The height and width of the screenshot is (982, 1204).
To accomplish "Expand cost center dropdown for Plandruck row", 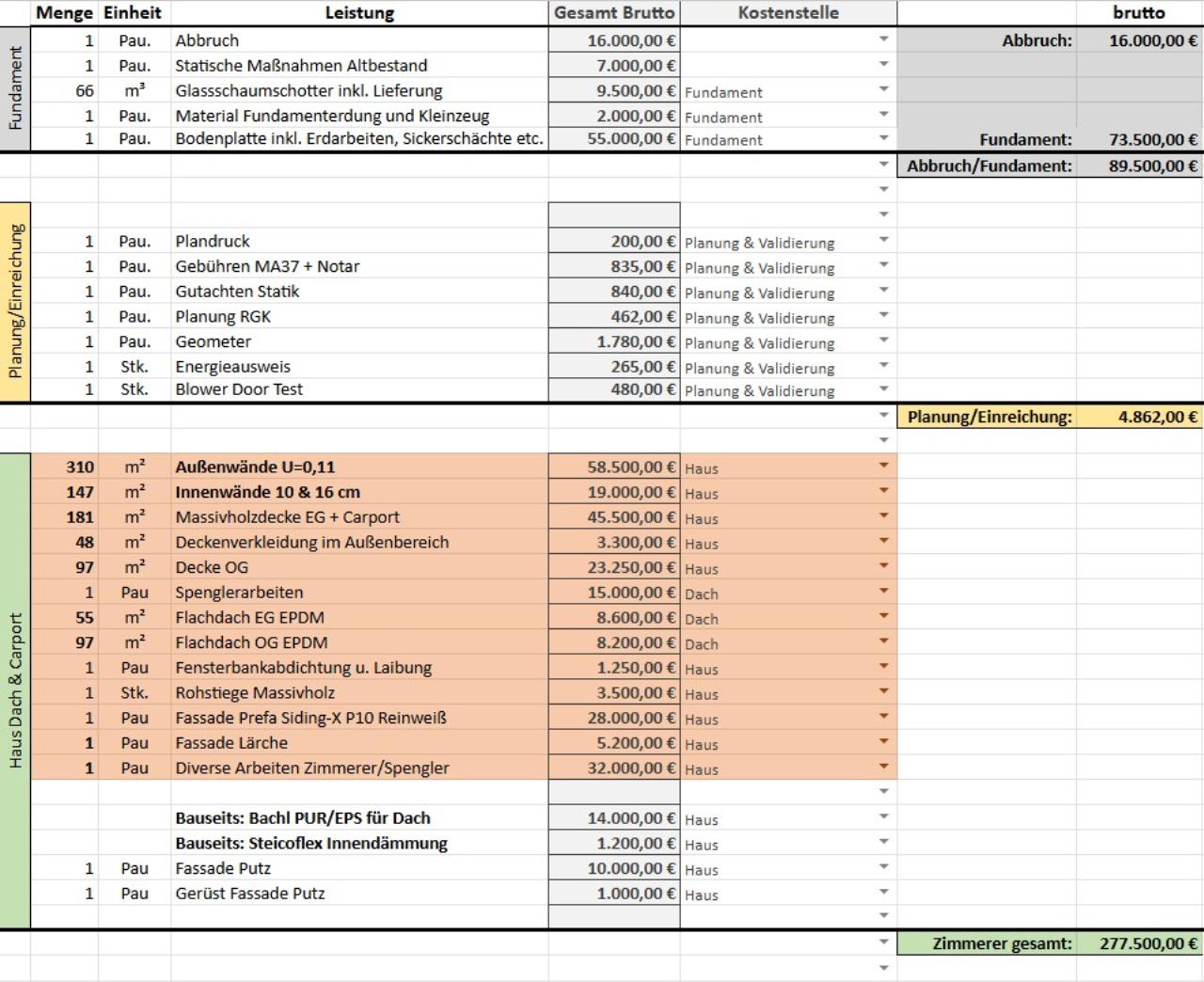I will [x=883, y=240].
